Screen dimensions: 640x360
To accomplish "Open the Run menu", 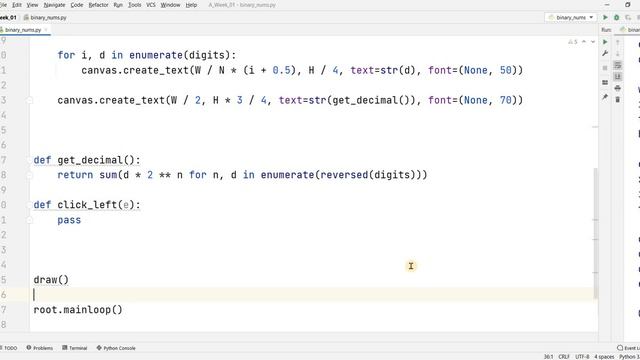I will tap(118, 5).
